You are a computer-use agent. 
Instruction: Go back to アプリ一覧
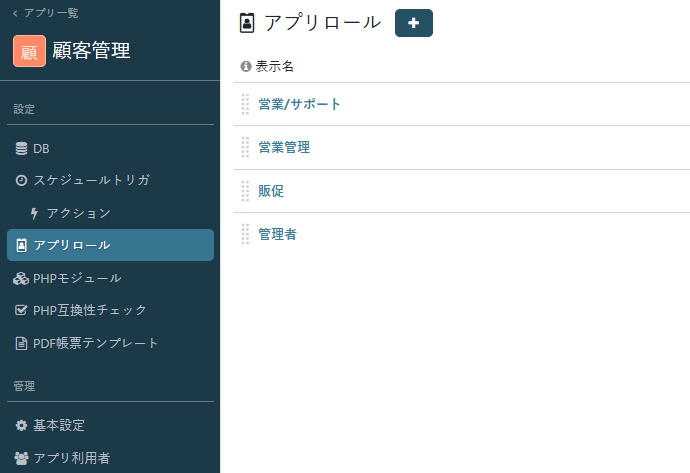click(x=45, y=13)
